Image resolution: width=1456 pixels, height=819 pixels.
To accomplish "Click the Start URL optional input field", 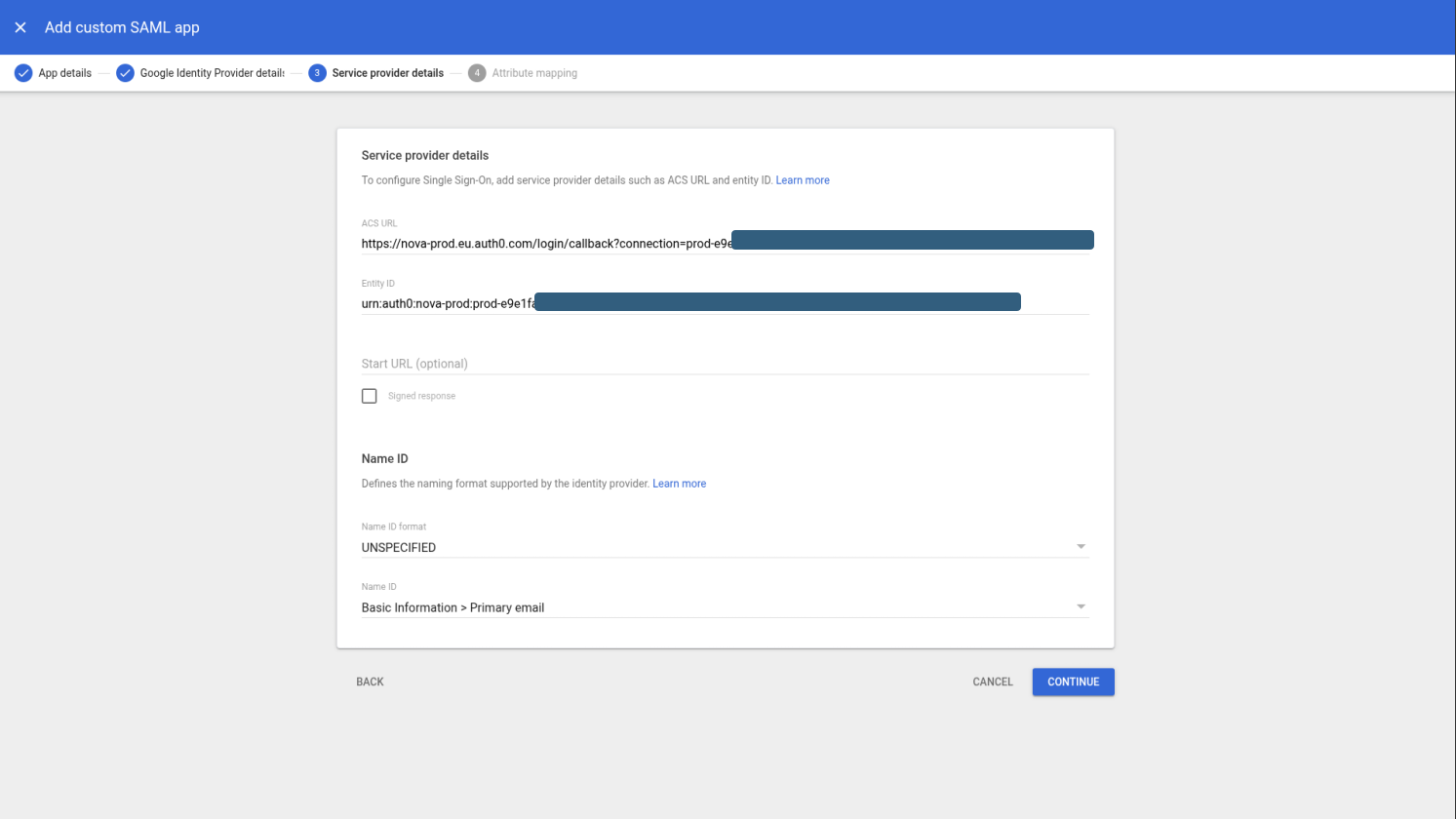I will point(726,363).
